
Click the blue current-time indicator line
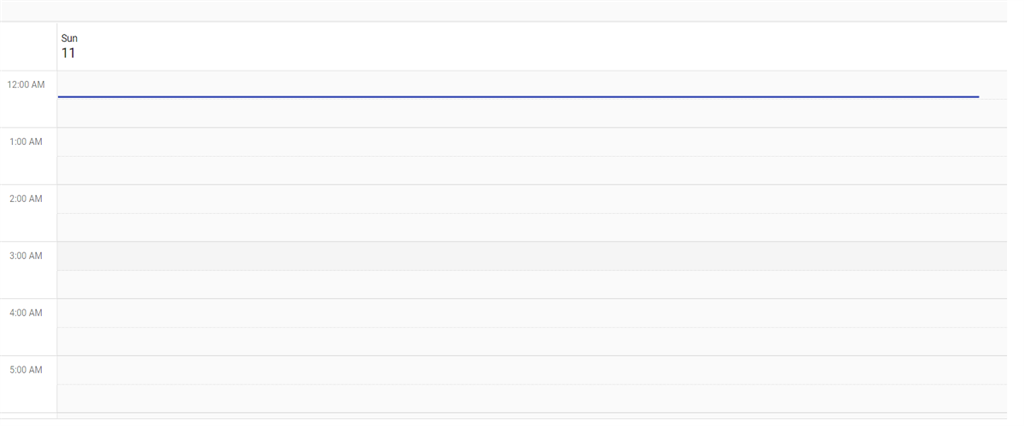[518, 97]
